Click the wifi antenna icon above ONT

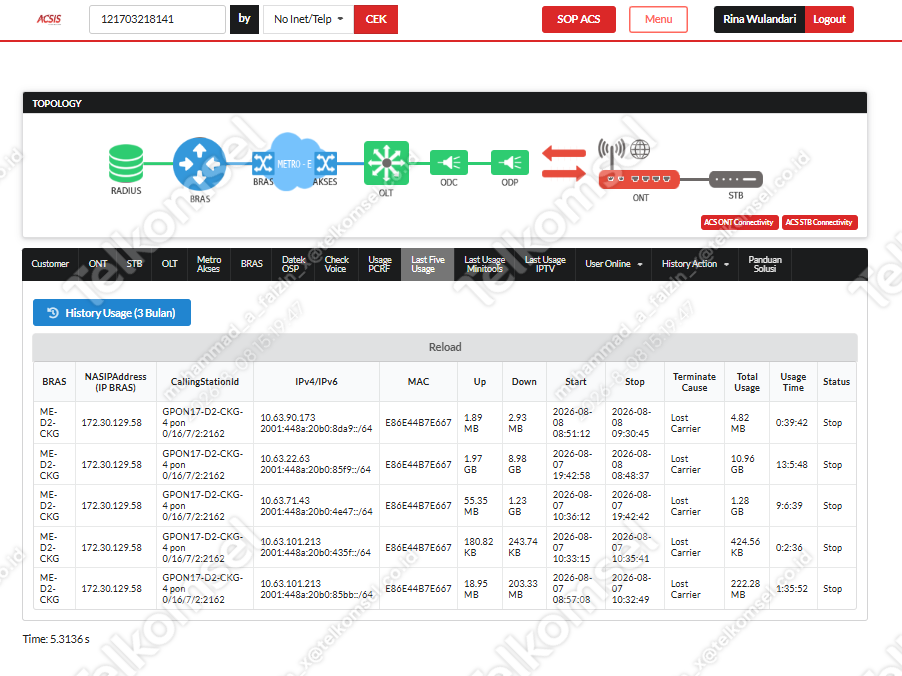tap(611, 152)
